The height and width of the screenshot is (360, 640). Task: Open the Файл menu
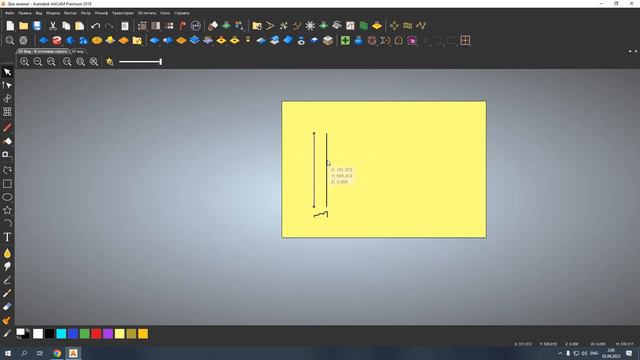coord(9,13)
